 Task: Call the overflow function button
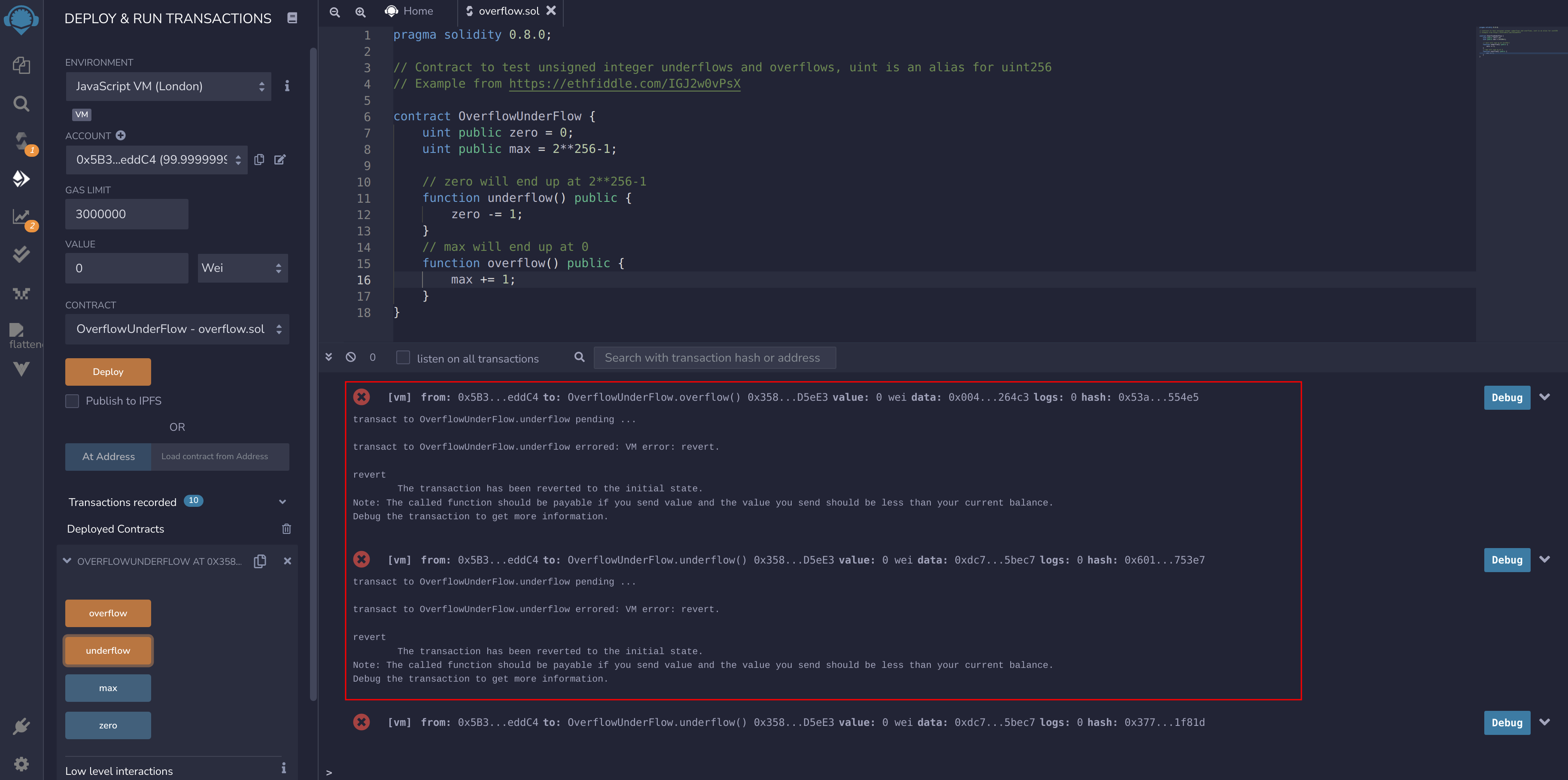click(108, 613)
